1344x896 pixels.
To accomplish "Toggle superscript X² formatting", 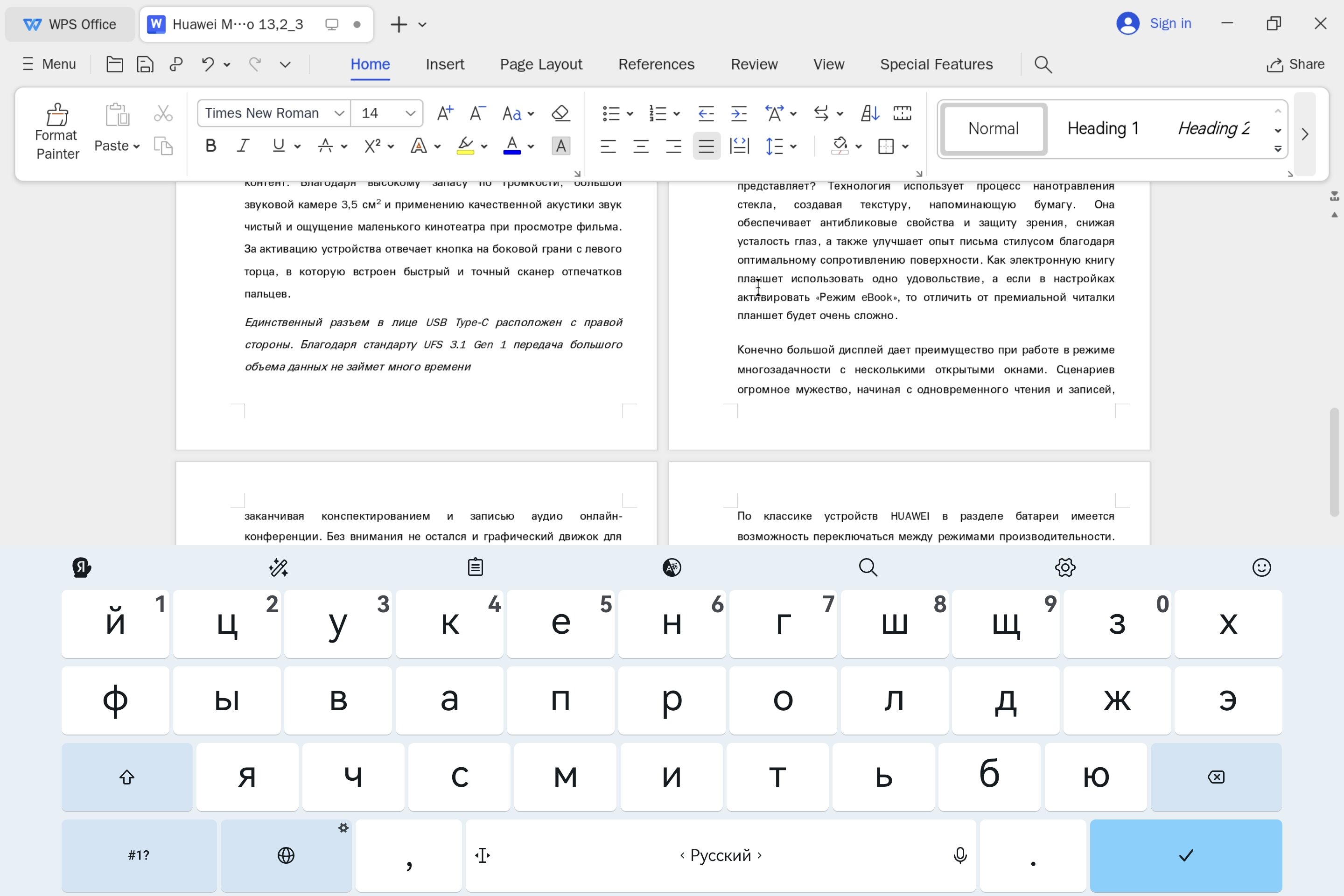I will 372,146.
